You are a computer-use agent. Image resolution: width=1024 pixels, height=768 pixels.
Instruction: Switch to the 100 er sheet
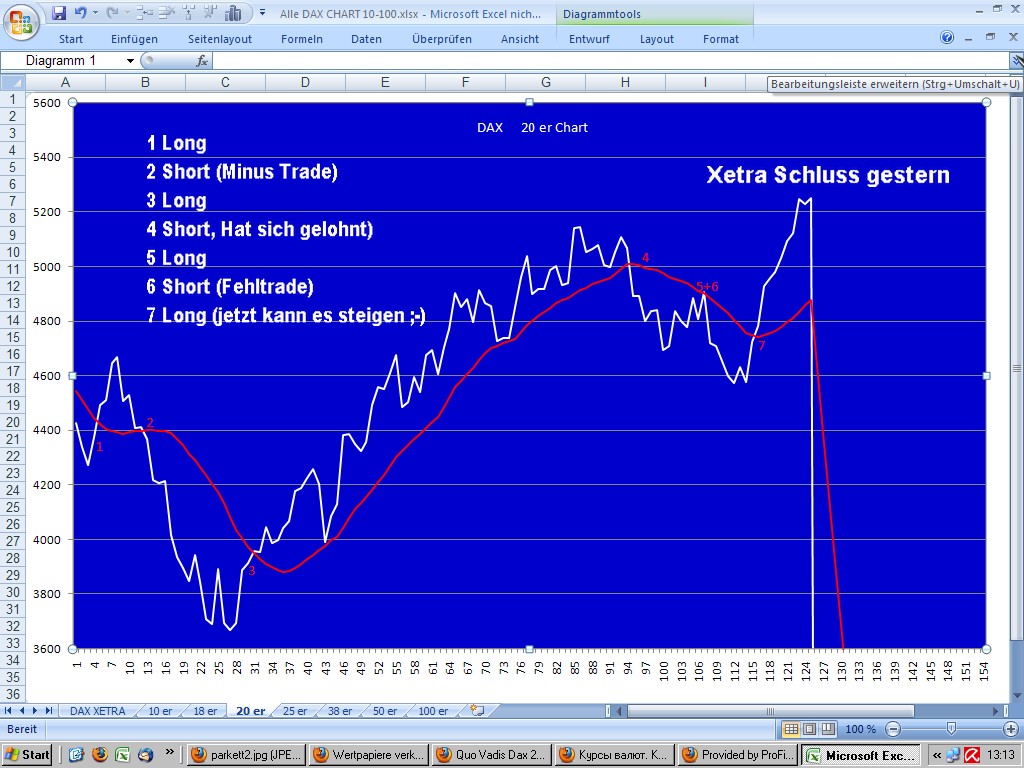tap(433, 711)
